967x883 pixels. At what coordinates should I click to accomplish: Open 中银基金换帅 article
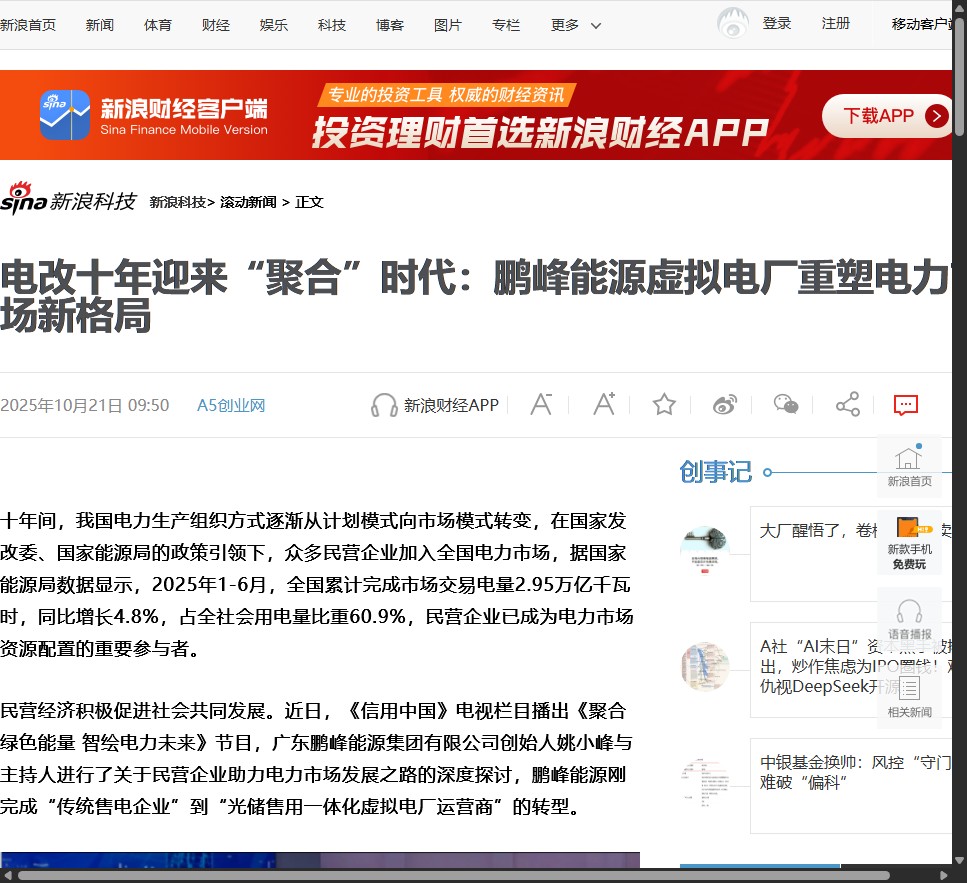click(855, 773)
